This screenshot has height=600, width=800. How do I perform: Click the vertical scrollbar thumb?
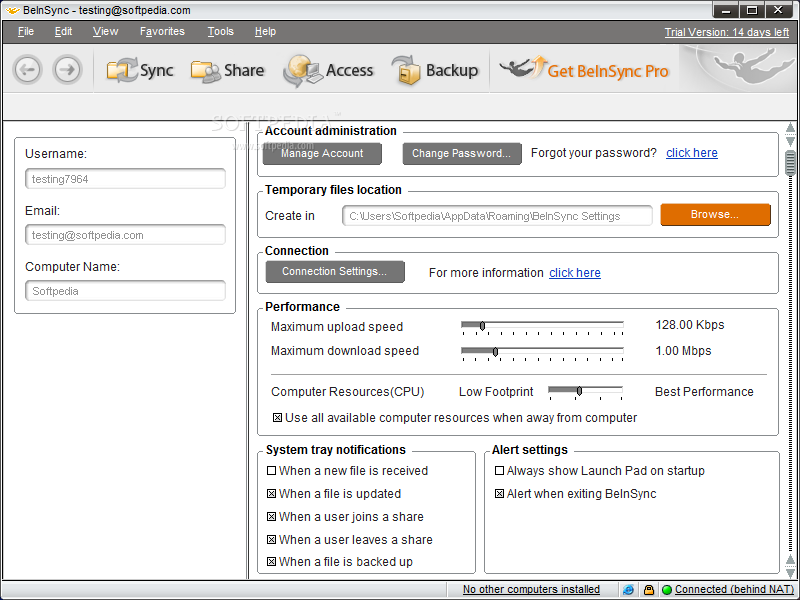[x=790, y=163]
